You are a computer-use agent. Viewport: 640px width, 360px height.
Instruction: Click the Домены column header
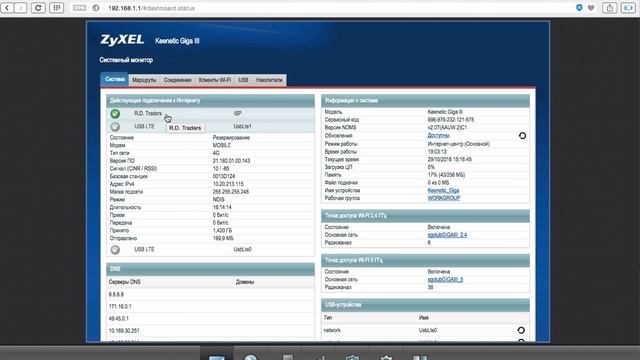[x=245, y=282]
